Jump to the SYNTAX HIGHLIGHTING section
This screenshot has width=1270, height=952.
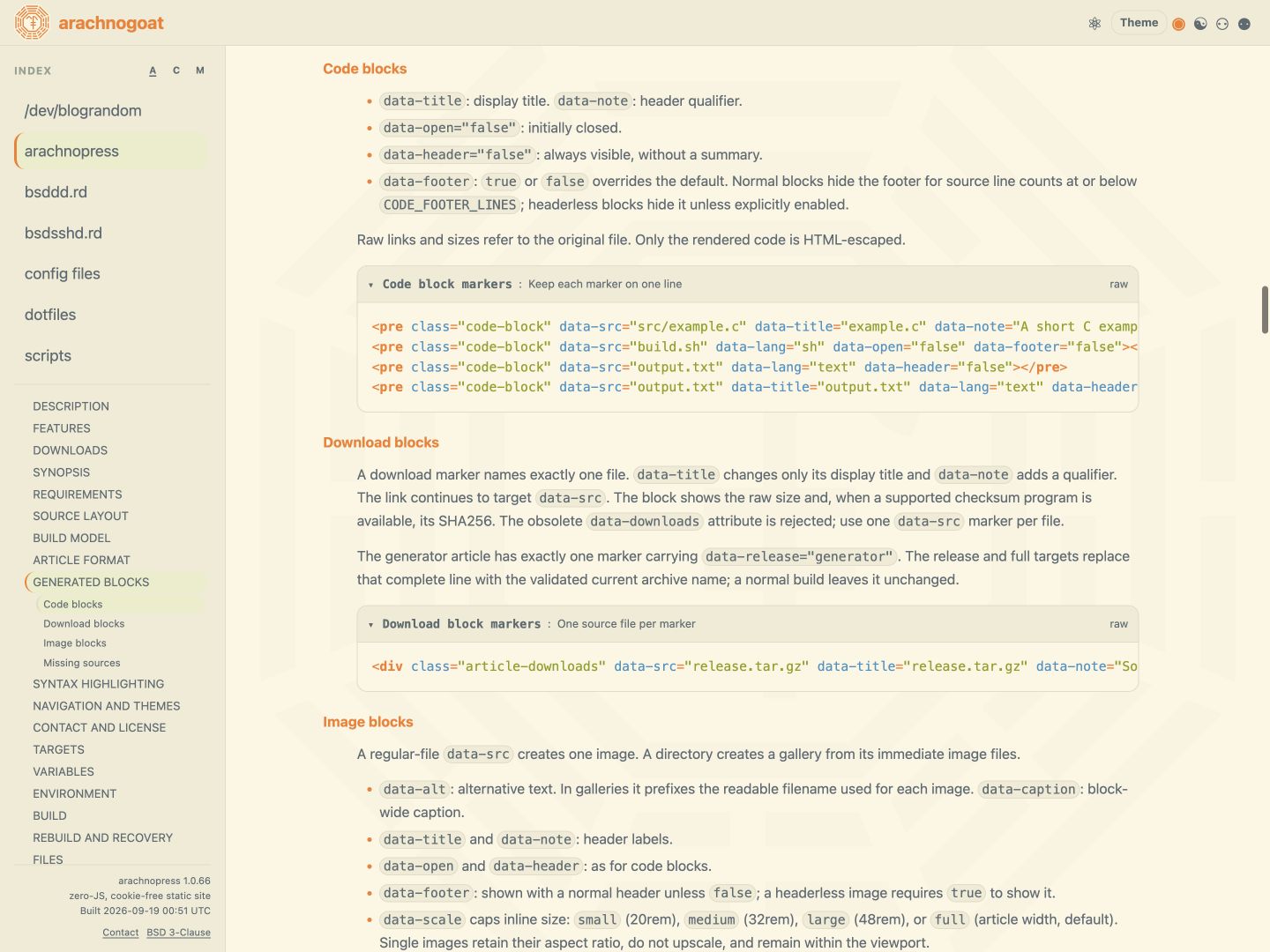[98, 684]
